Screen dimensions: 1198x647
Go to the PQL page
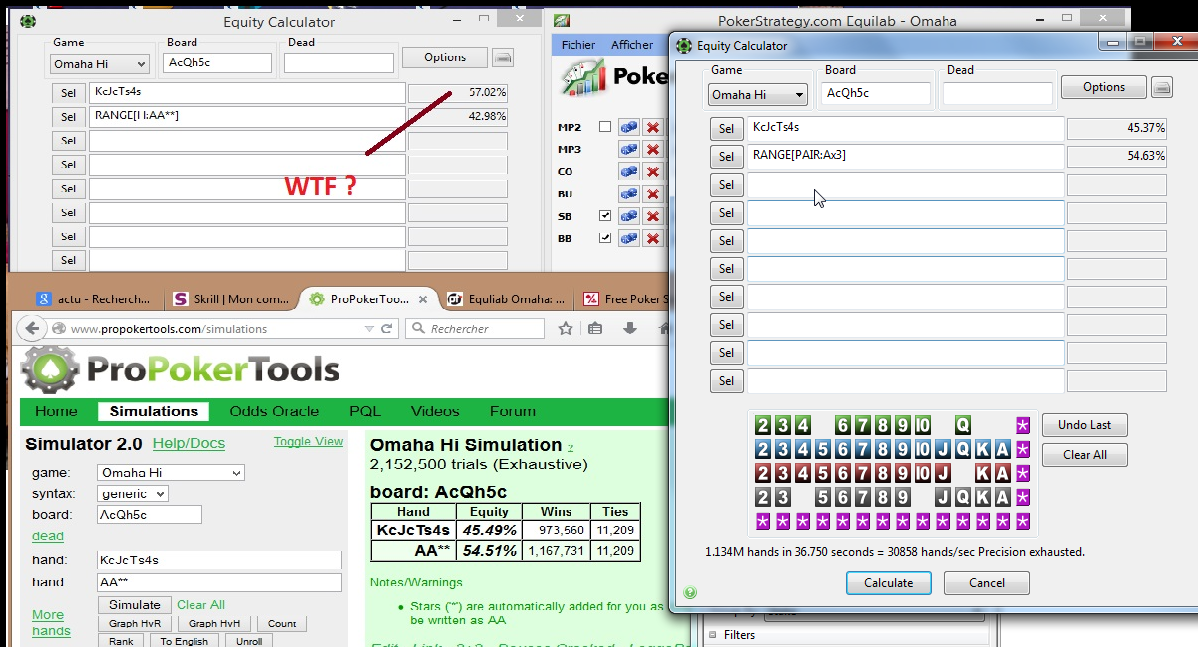(364, 411)
